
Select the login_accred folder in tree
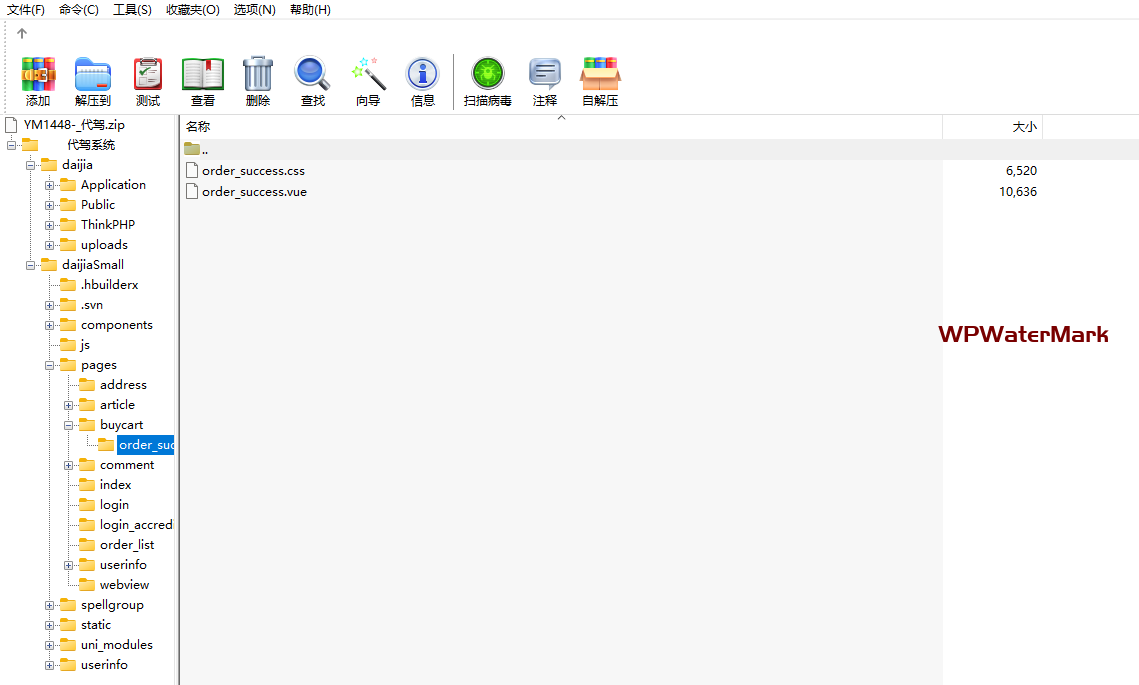click(136, 525)
